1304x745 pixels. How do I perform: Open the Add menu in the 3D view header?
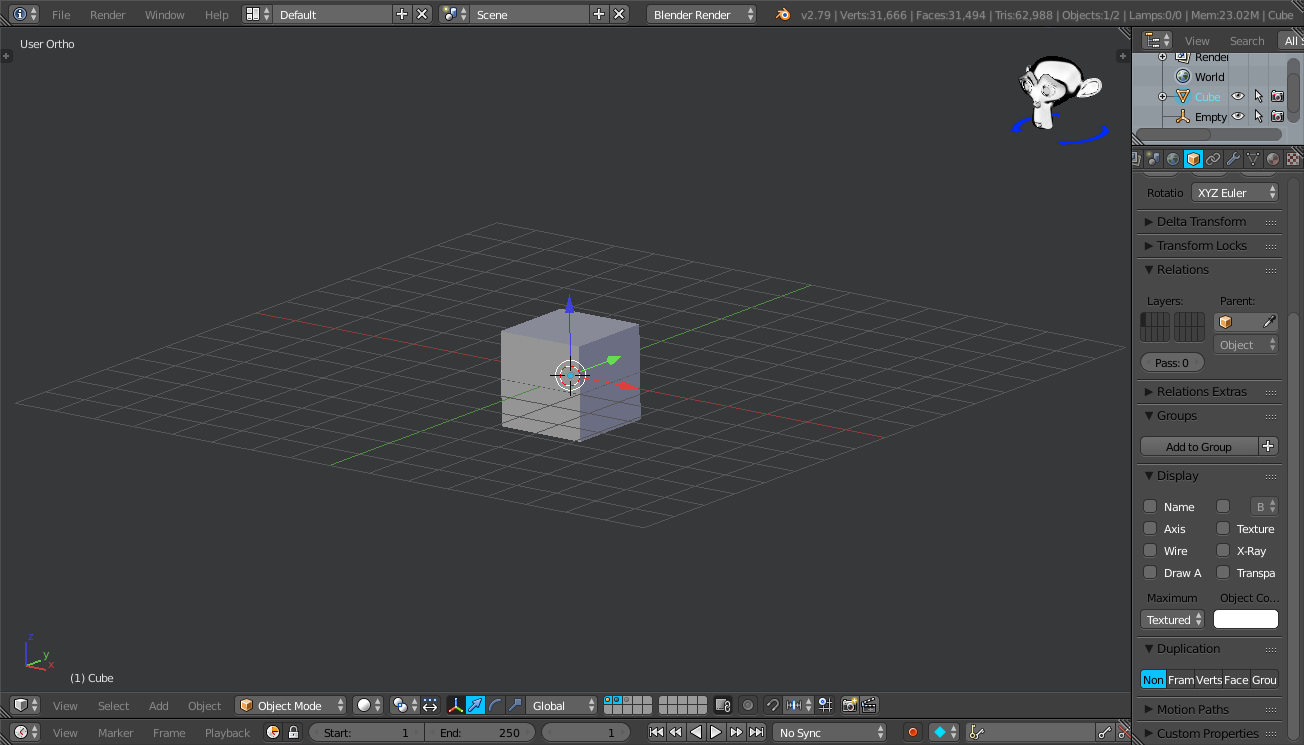click(x=159, y=706)
